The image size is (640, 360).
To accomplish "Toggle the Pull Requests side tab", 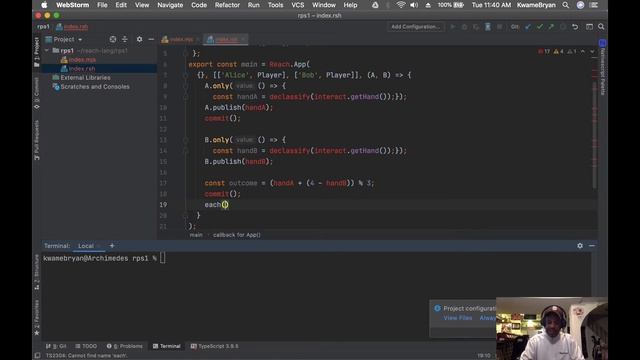I will pyautogui.click(x=37, y=140).
